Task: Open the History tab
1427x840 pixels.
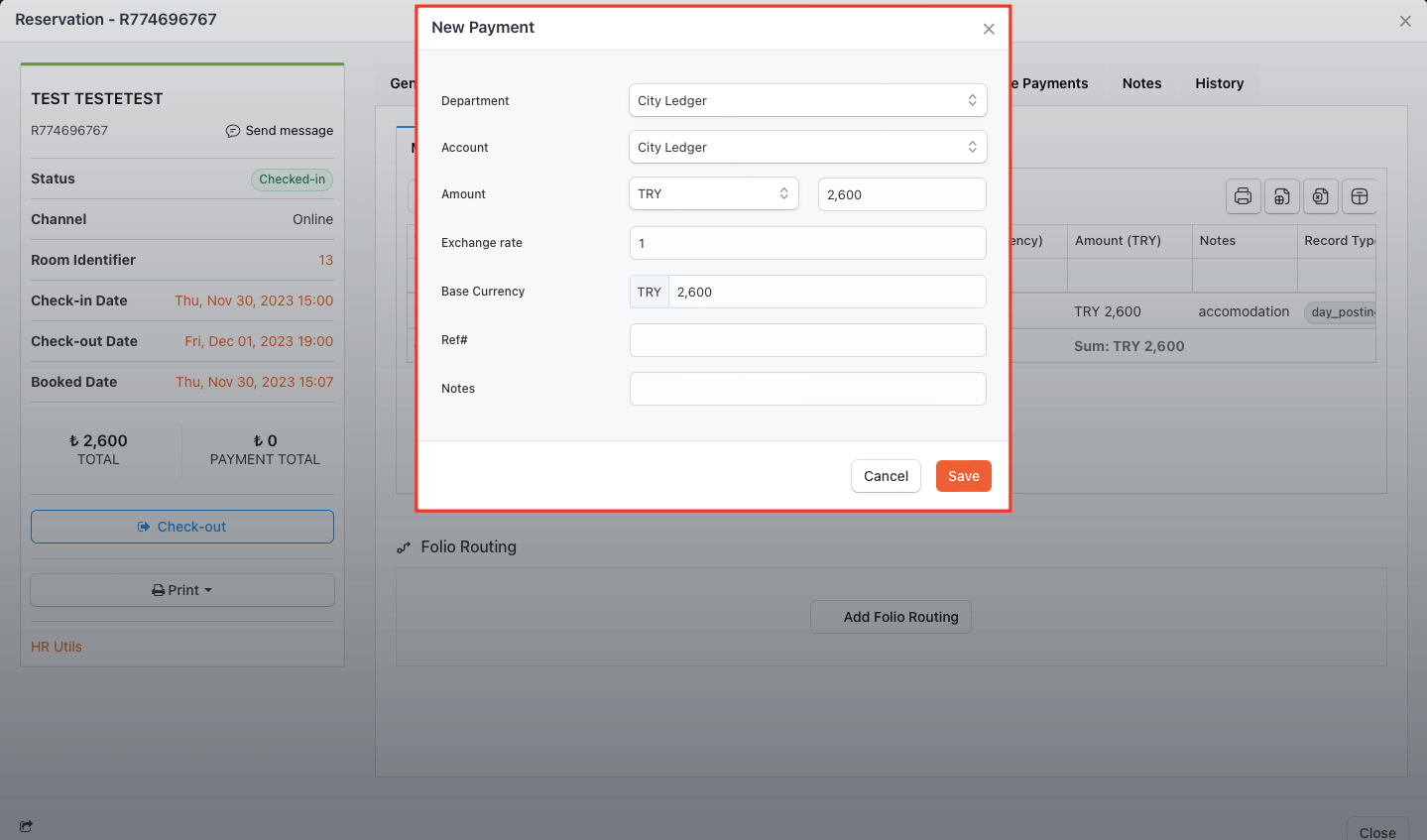Action: (x=1219, y=83)
